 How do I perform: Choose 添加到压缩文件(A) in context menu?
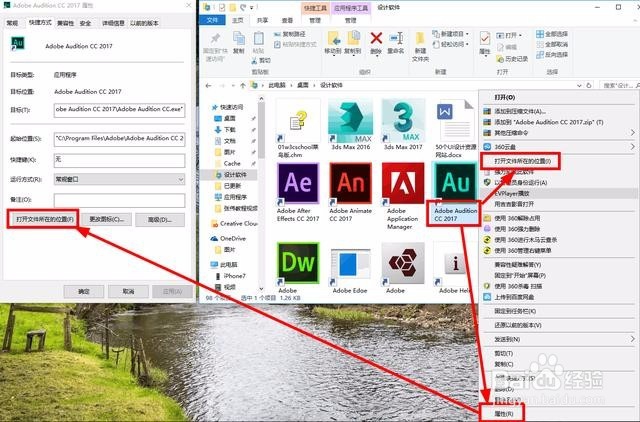click(520, 111)
